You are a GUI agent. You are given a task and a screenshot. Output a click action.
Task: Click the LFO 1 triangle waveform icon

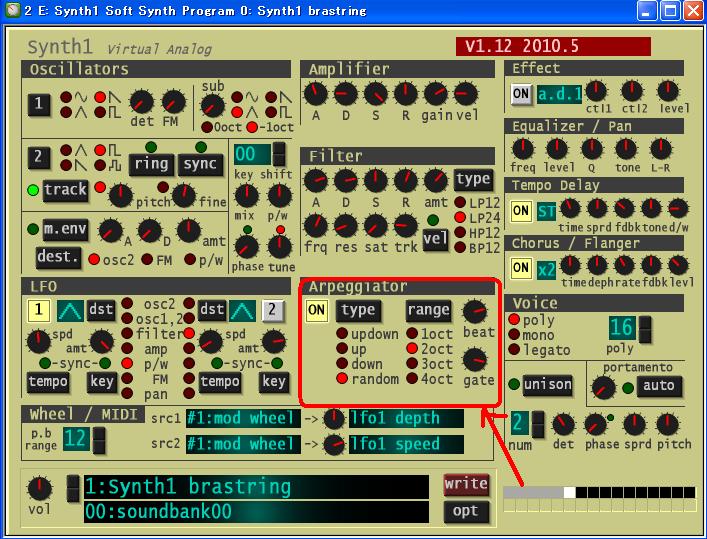coord(70,311)
